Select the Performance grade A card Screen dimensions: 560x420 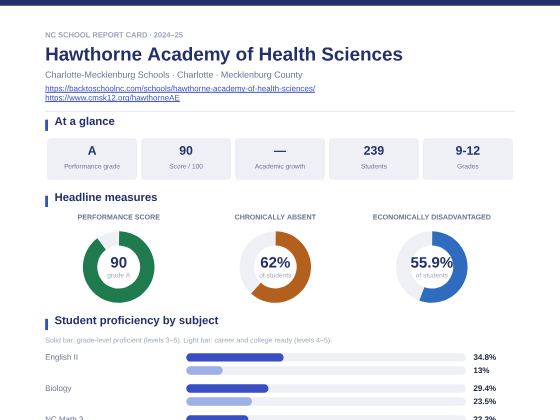(92, 159)
